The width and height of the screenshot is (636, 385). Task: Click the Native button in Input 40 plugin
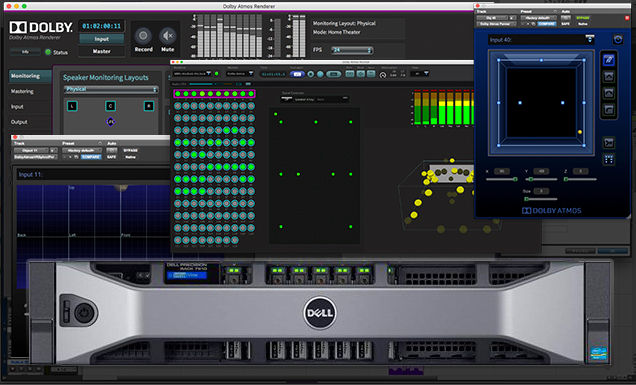pyautogui.click(x=582, y=24)
